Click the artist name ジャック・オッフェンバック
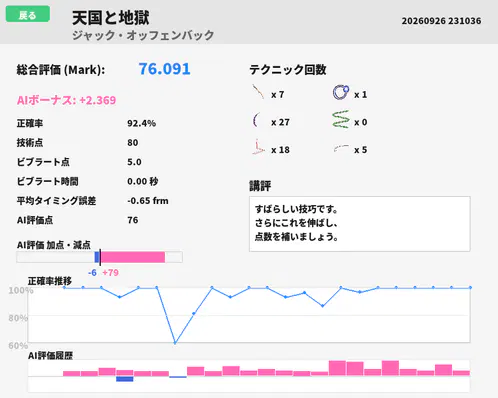The height and width of the screenshot is (398, 498). click(143, 35)
